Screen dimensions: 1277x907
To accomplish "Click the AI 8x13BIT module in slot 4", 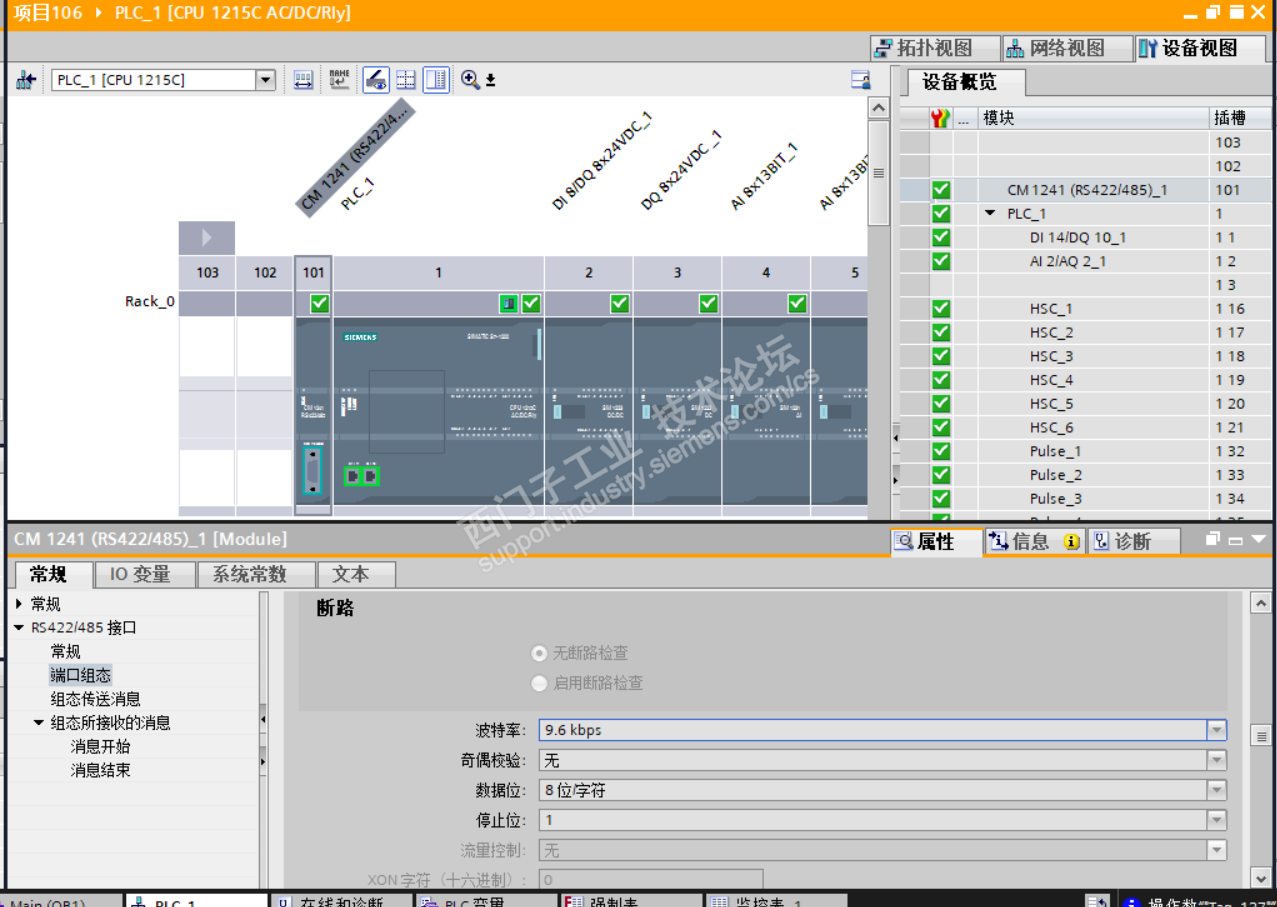I will coord(766,411).
